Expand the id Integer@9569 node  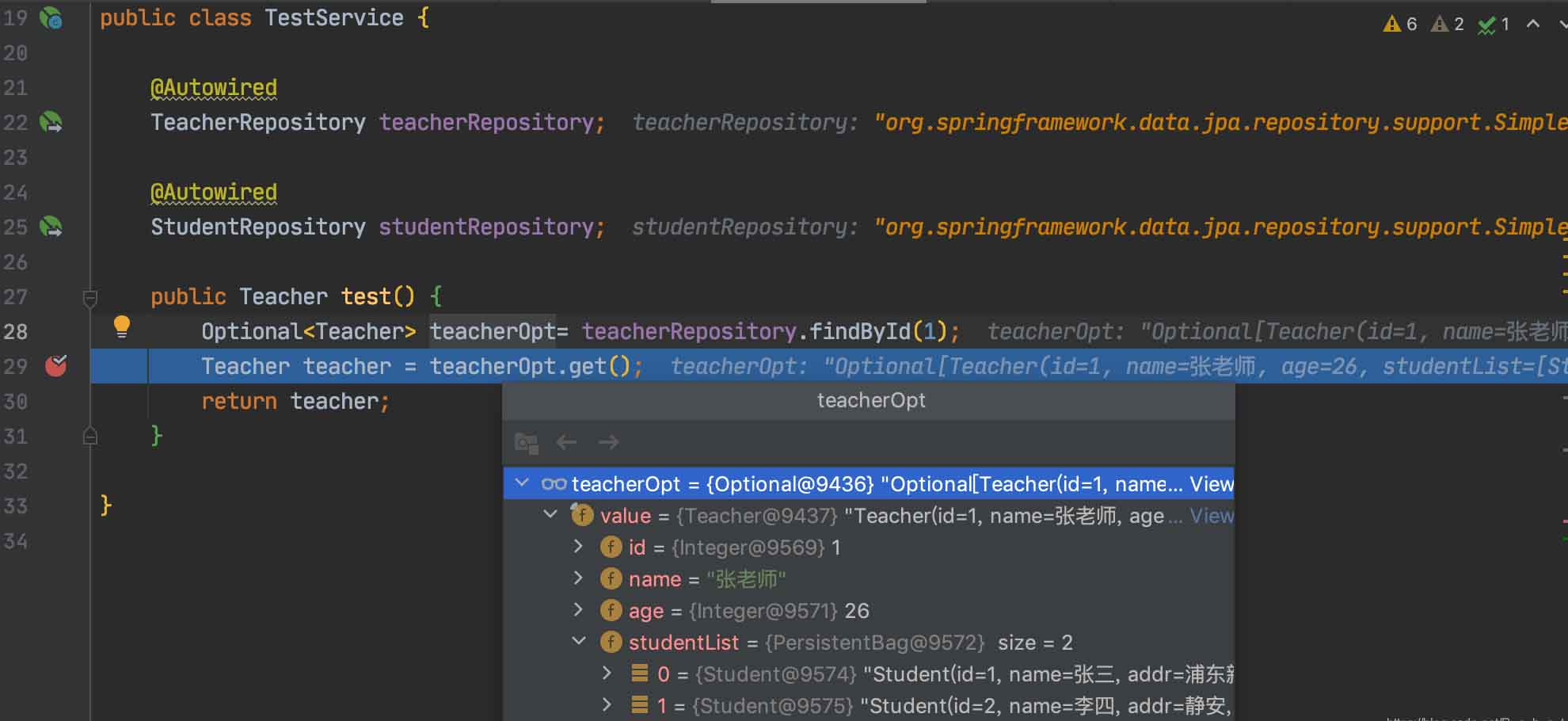pos(578,546)
